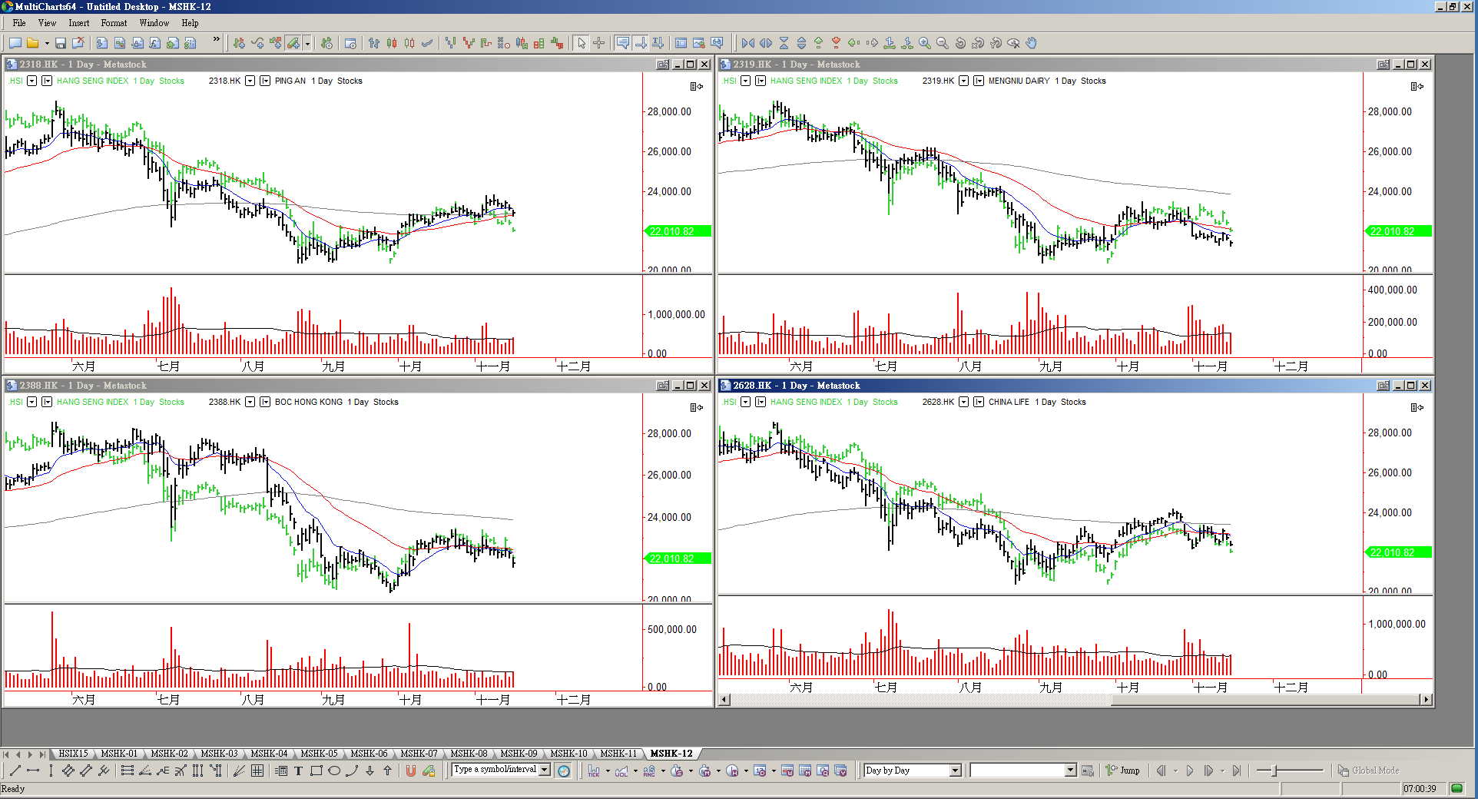This screenshot has height=812, width=1478.
Task: Click the Zoom Out magnifier tool
Action: click(943, 44)
